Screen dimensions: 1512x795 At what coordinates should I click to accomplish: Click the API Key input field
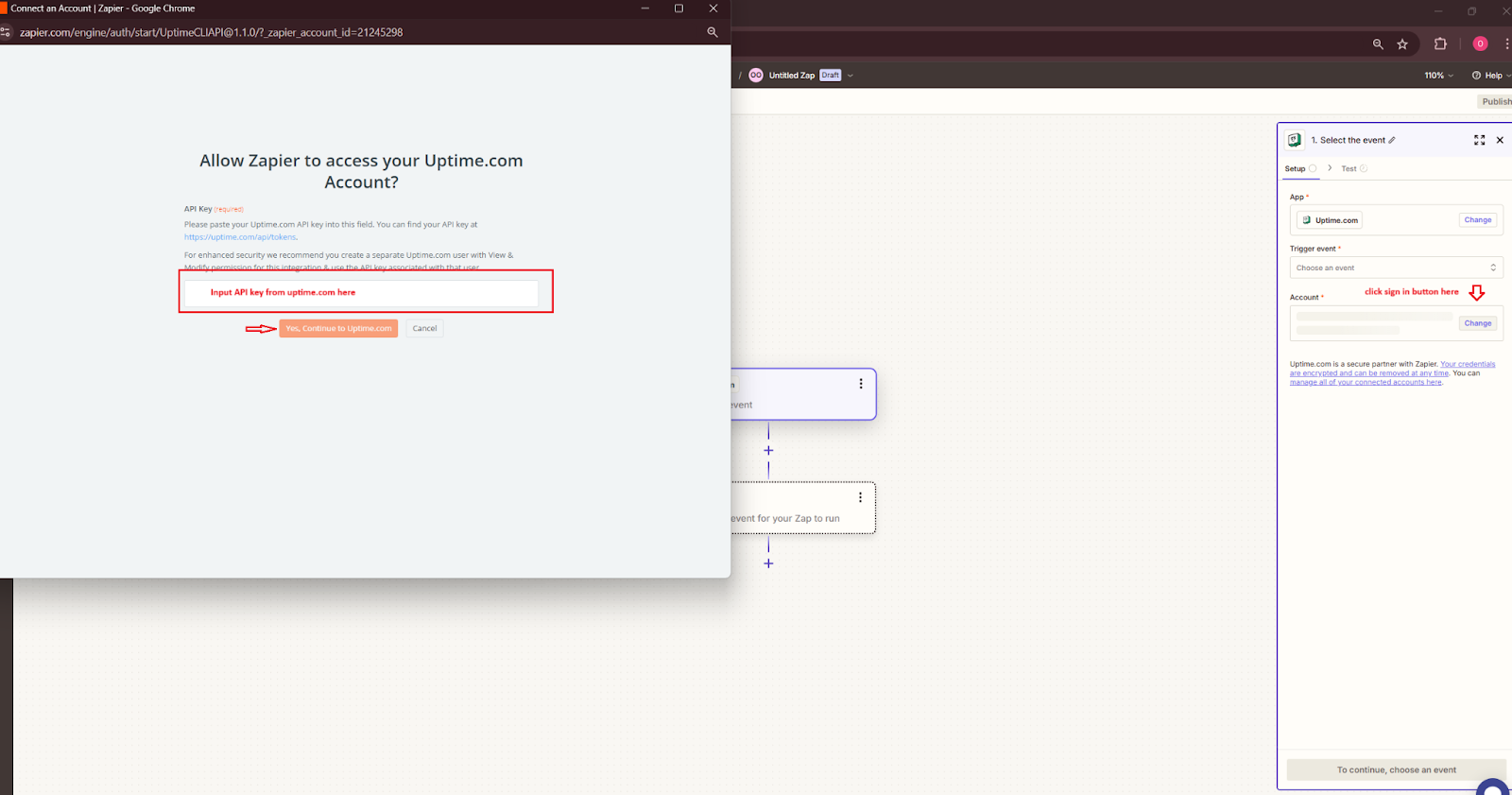pos(361,293)
